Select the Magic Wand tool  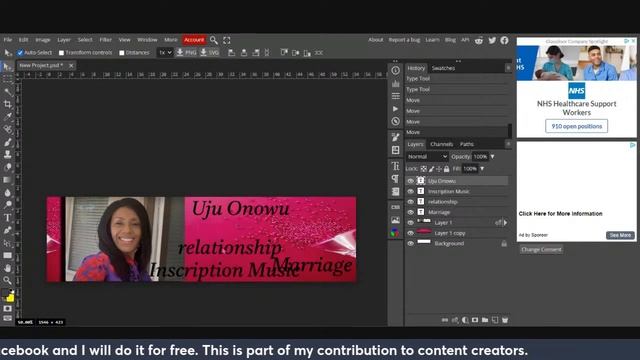(7, 92)
